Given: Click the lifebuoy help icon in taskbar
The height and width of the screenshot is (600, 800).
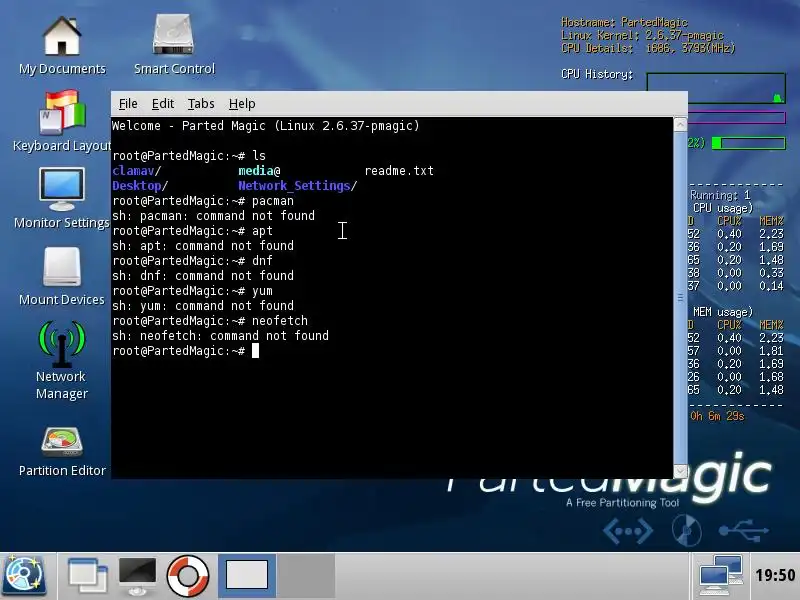Looking at the screenshot, I should pos(188,577).
